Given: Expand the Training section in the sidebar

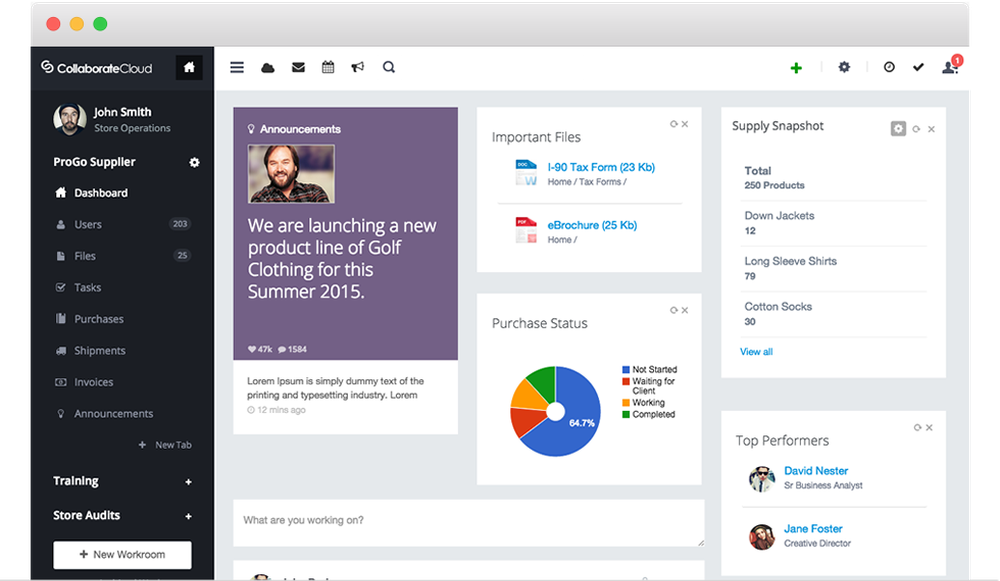Looking at the screenshot, I should pyautogui.click(x=190, y=481).
